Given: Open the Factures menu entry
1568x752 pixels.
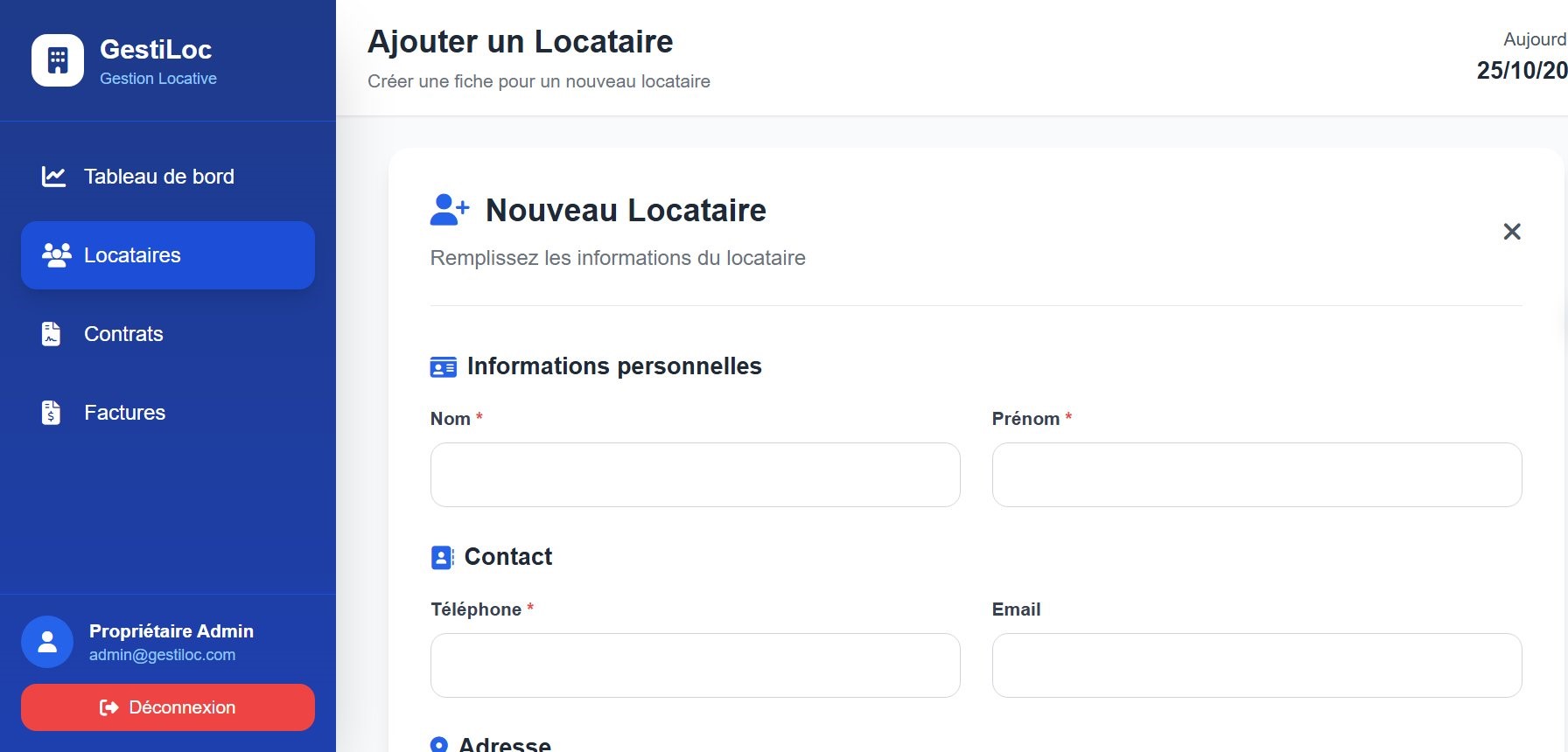Looking at the screenshot, I should 124,413.
